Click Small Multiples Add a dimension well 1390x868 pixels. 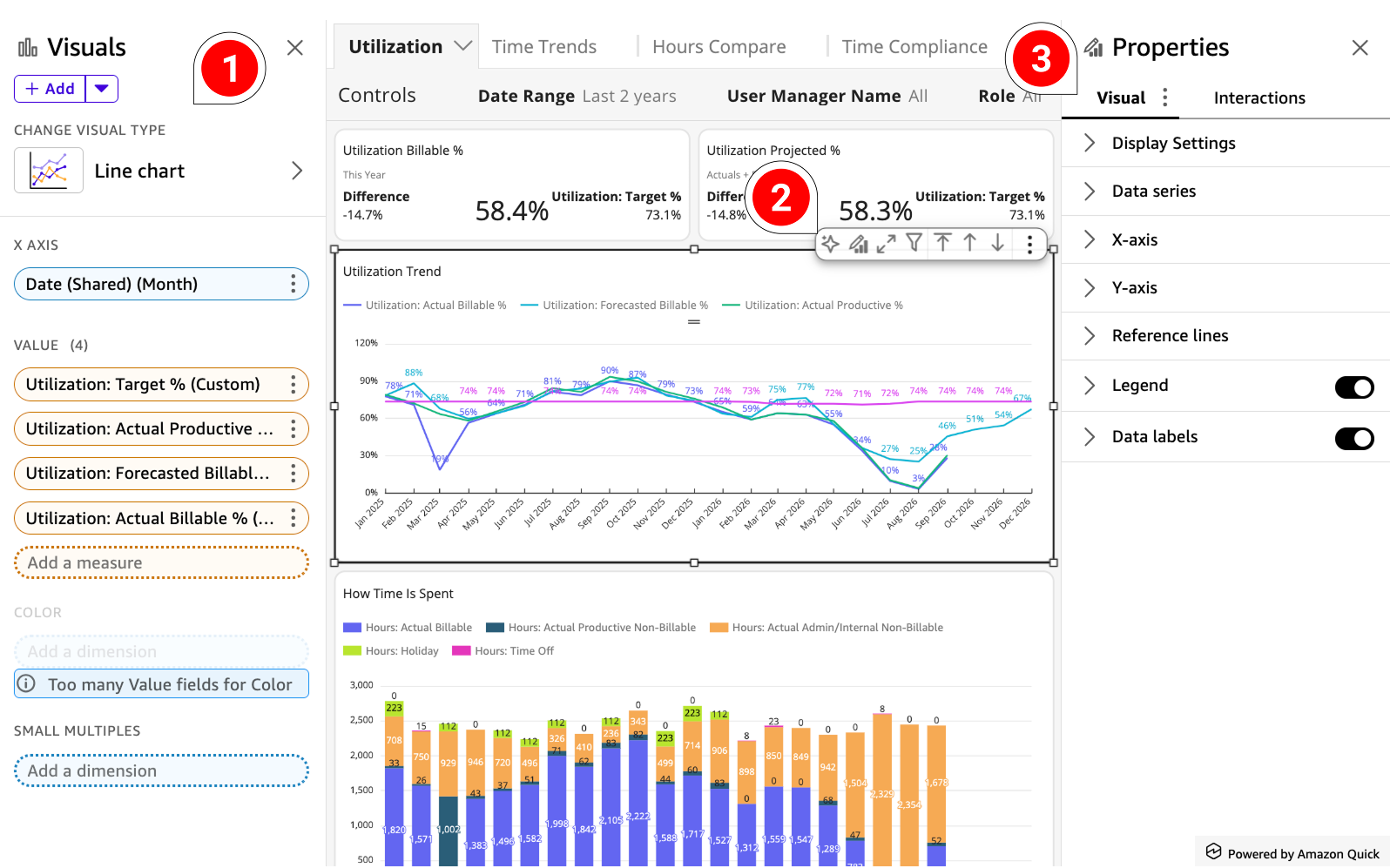[x=161, y=770]
